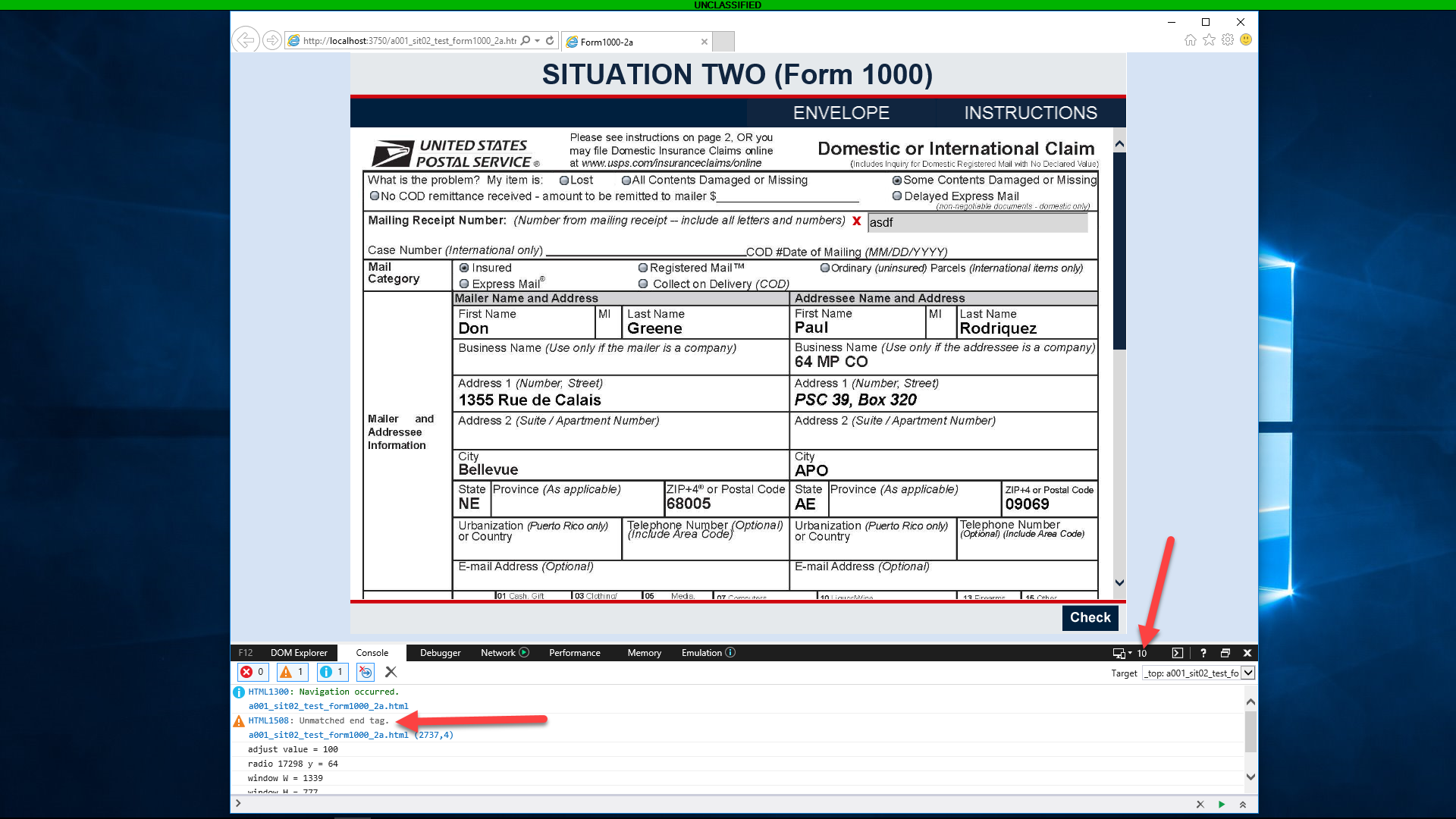The image size is (1456, 819).
Task: Open a new blank browser tab
Action: pyautogui.click(x=723, y=41)
